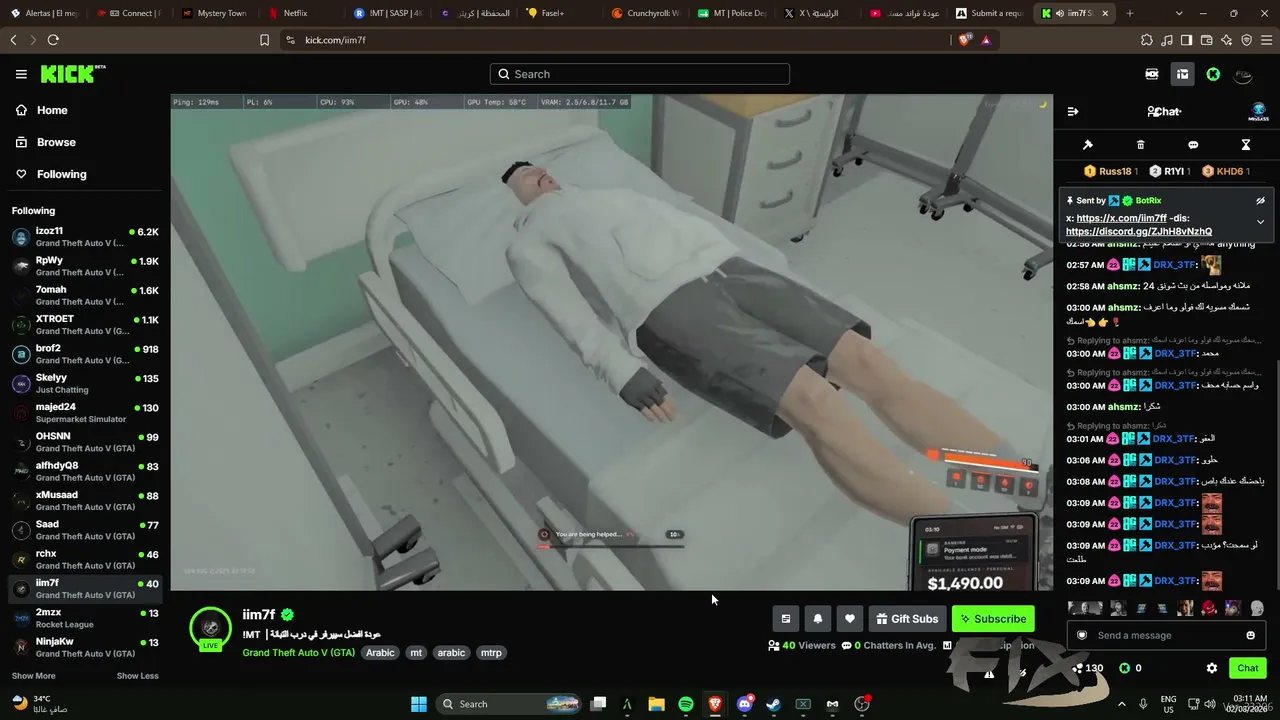Click the MDK icon in header
The image size is (1280, 720).
pos(1152,74)
